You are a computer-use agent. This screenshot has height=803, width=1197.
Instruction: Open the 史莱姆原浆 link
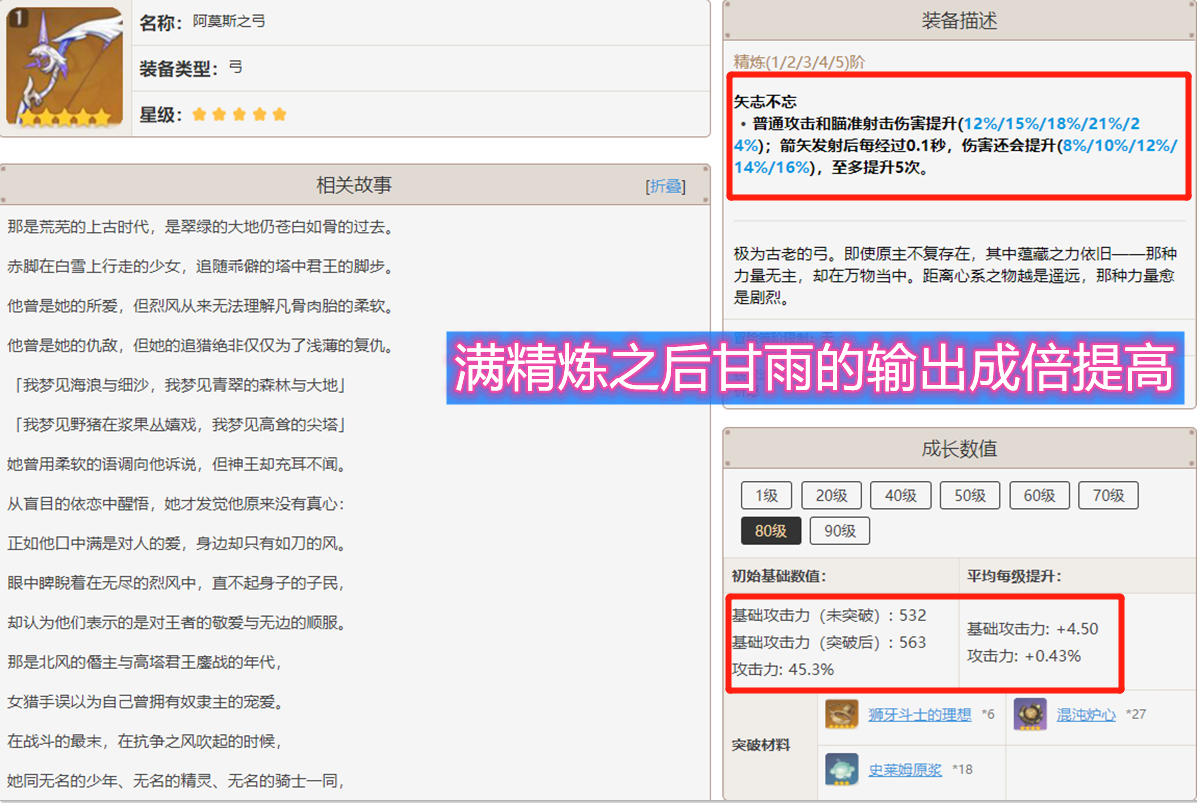(x=905, y=770)
